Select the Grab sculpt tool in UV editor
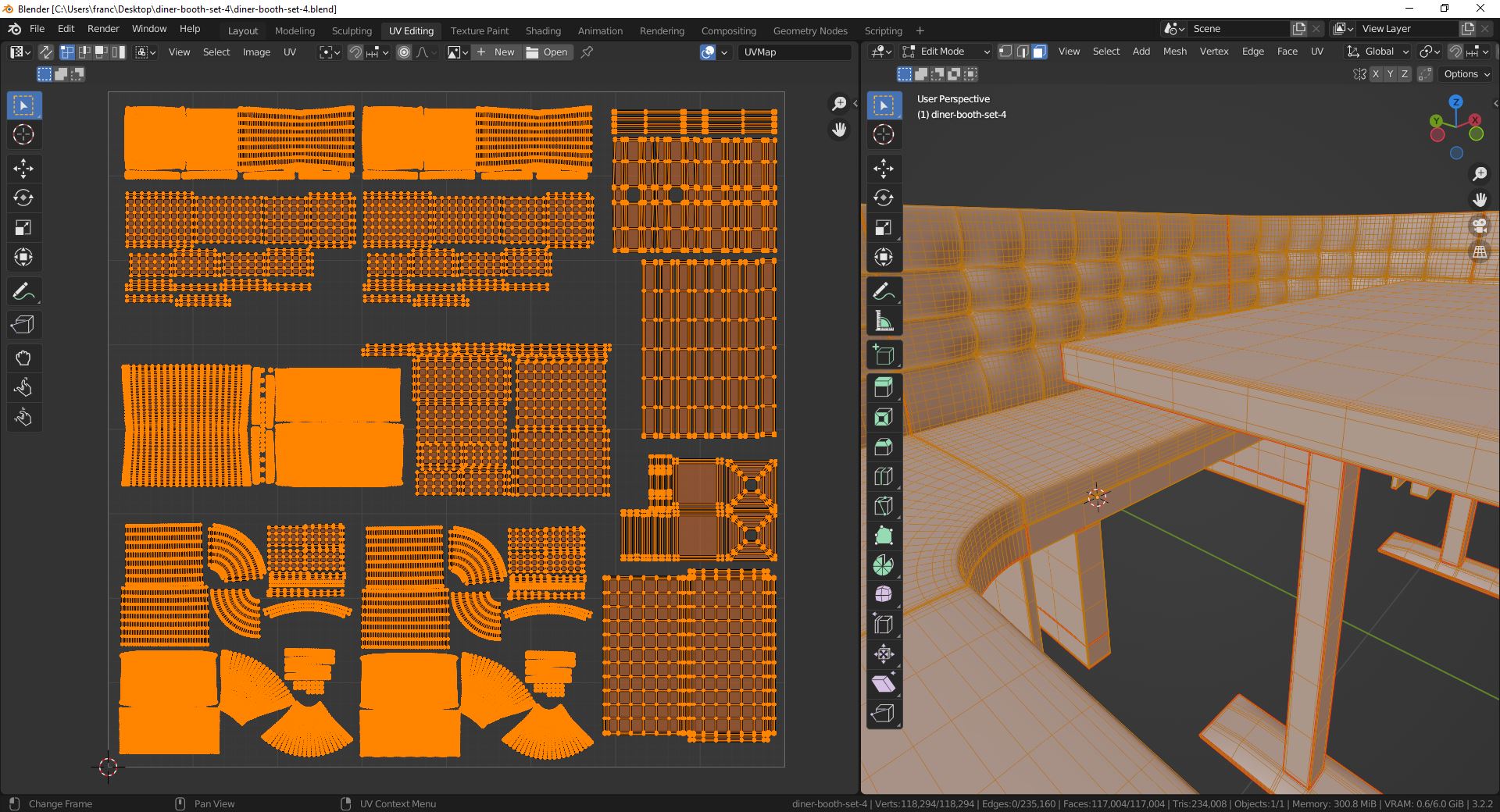This screenshot has height=812, width=1500. pos(23,358)
